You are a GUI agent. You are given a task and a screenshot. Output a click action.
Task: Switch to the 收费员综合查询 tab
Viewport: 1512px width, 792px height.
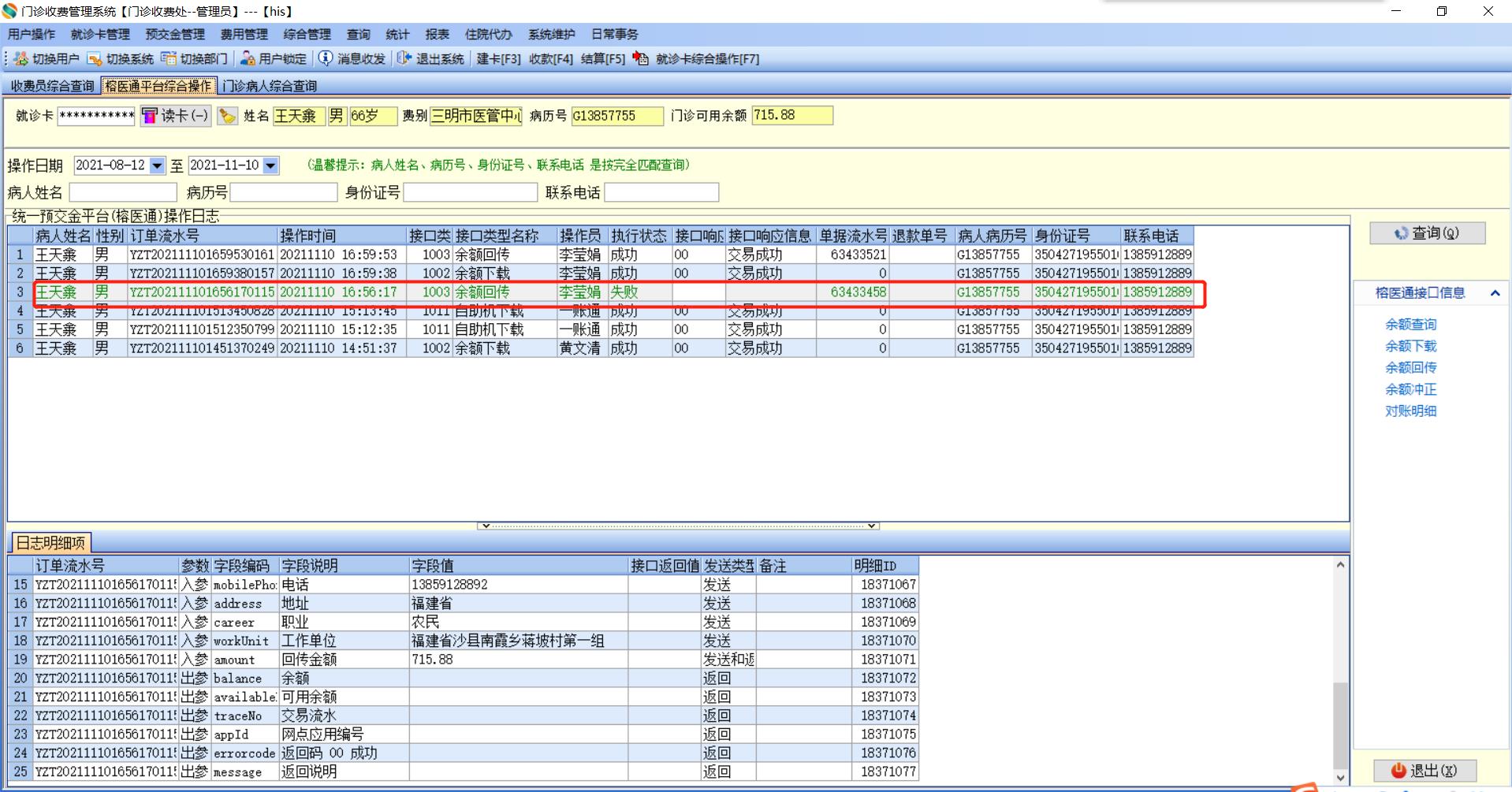[52, 86]
